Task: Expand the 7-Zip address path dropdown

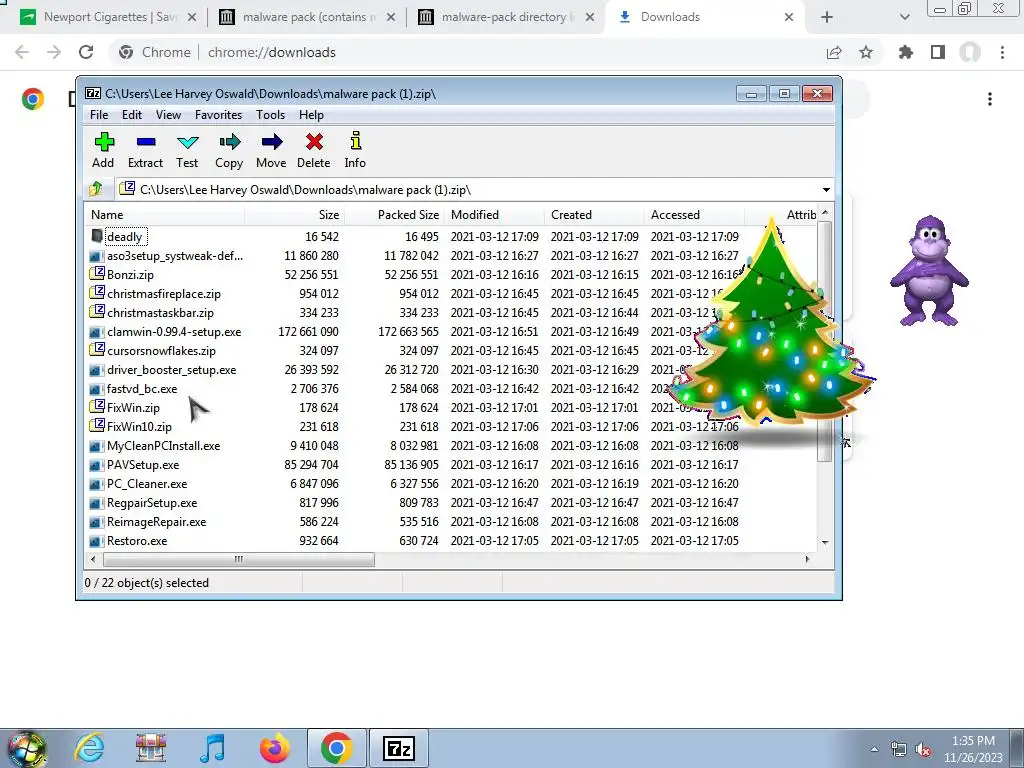Action: [x=826, y=190]
